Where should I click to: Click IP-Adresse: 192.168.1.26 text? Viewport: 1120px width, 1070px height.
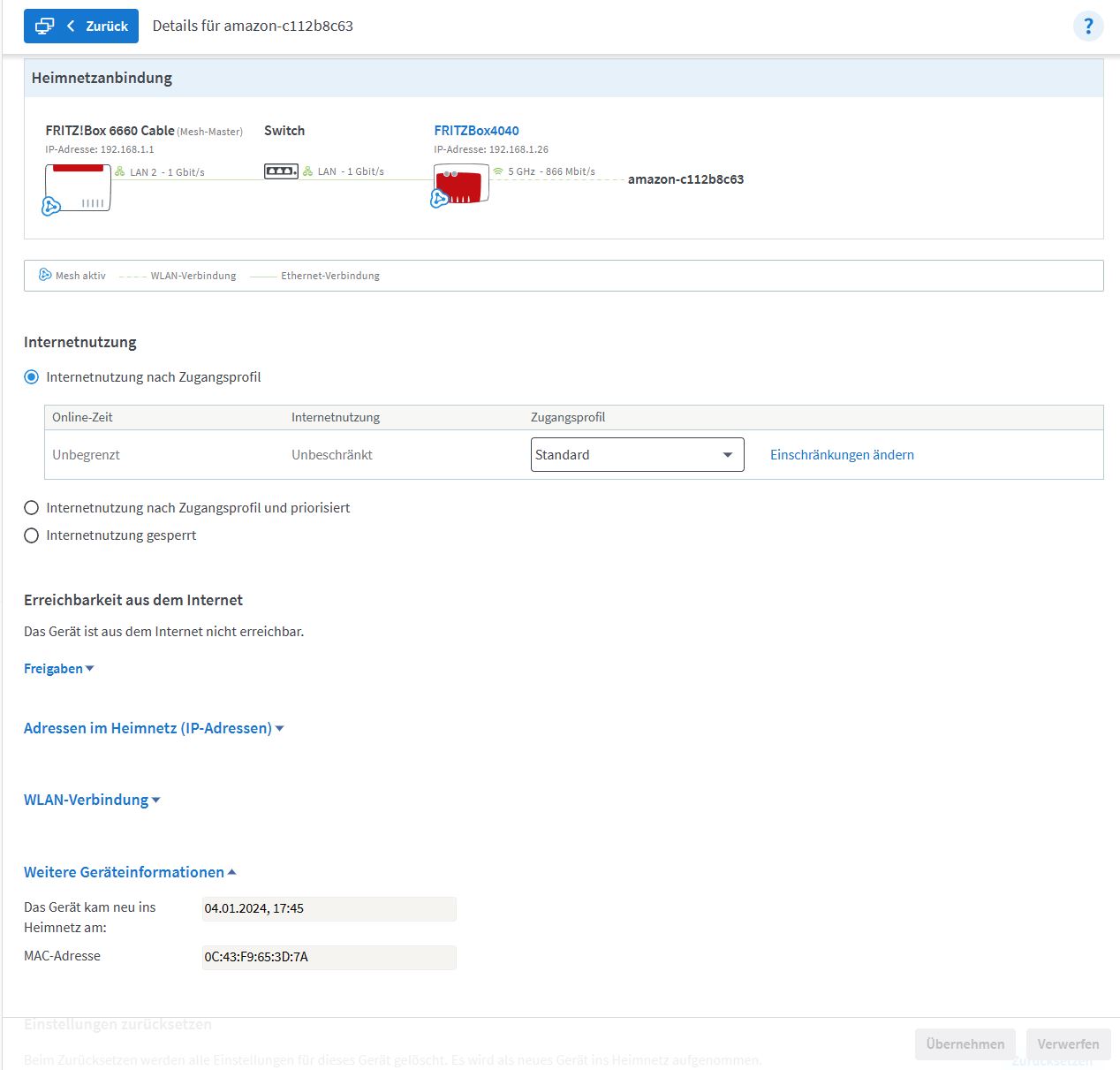pyautogui.click(x=491, y=149)
